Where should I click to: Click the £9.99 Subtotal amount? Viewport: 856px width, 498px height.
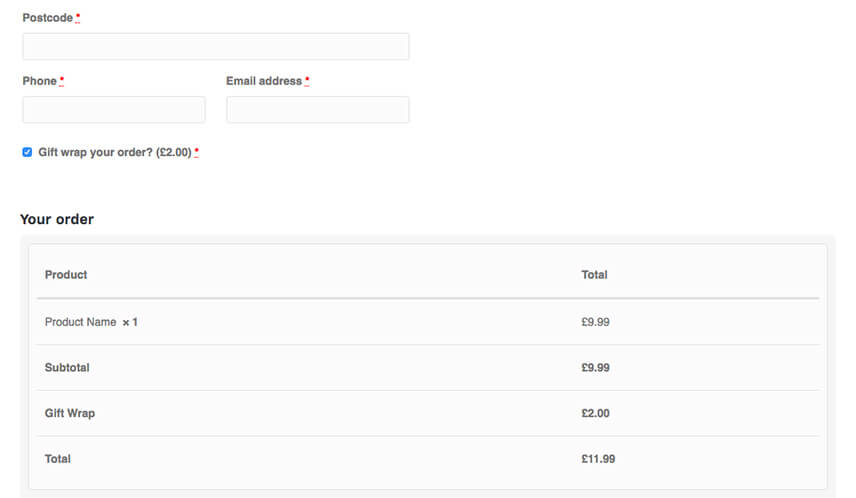click(x=596, y=367)
